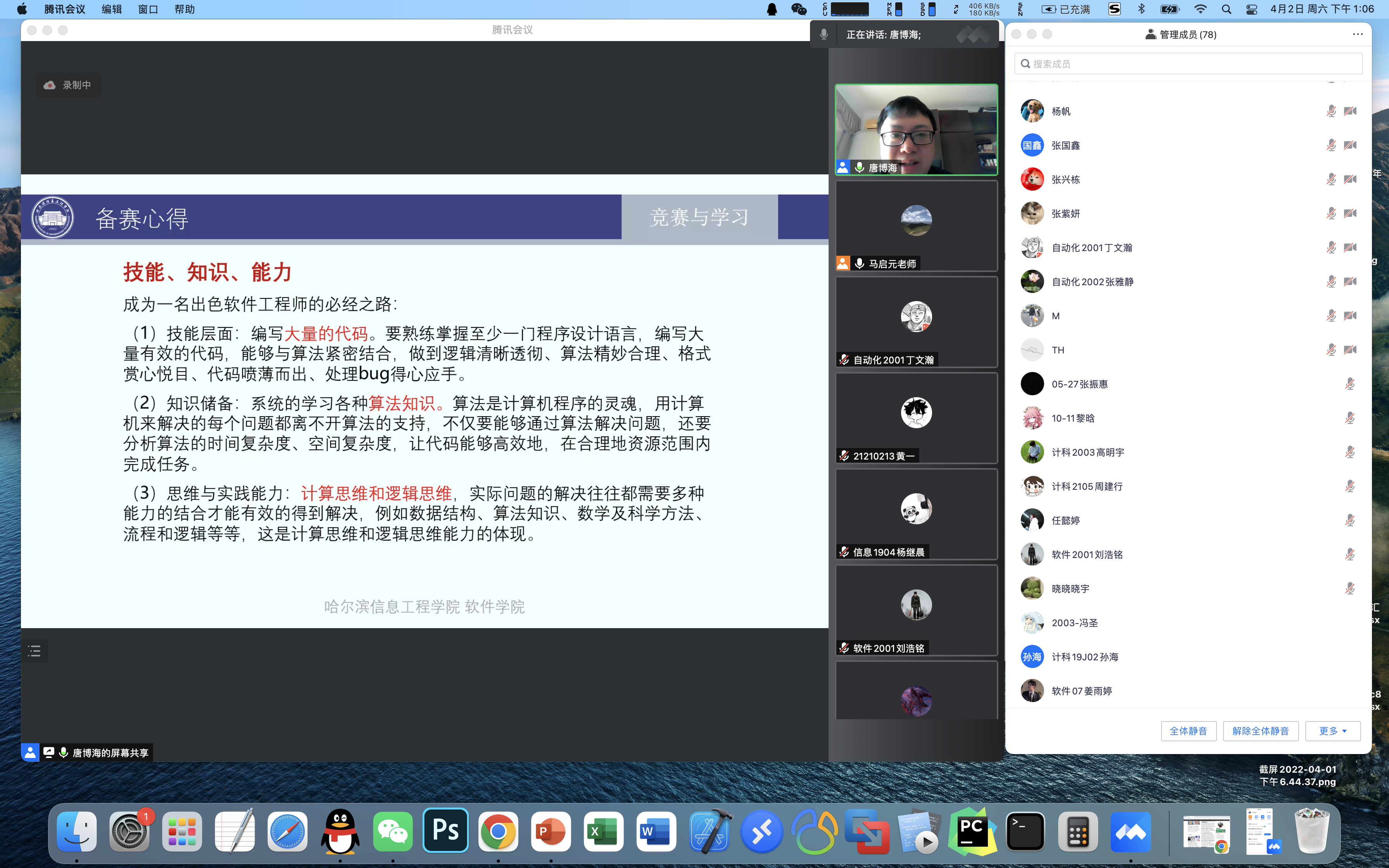1389x868 pixels.
Task: Click the cloud recording indicator 录制中
Action: coord(68,85)
